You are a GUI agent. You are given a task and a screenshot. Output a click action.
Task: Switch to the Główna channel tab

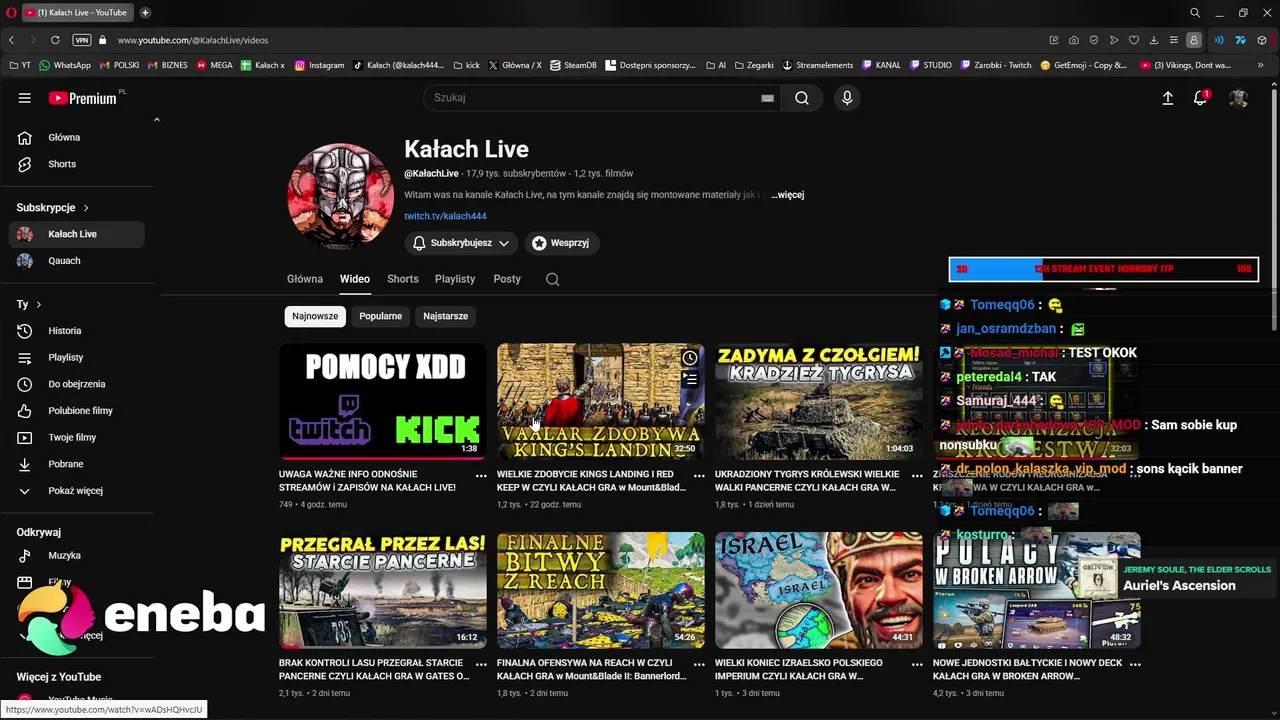(x=305, y=279)
